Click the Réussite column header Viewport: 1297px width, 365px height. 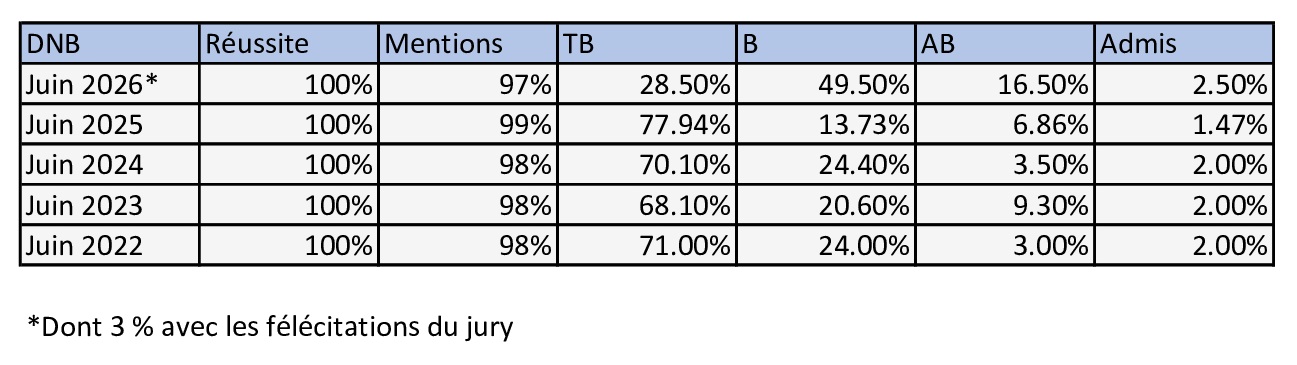[x=288, y=45]
